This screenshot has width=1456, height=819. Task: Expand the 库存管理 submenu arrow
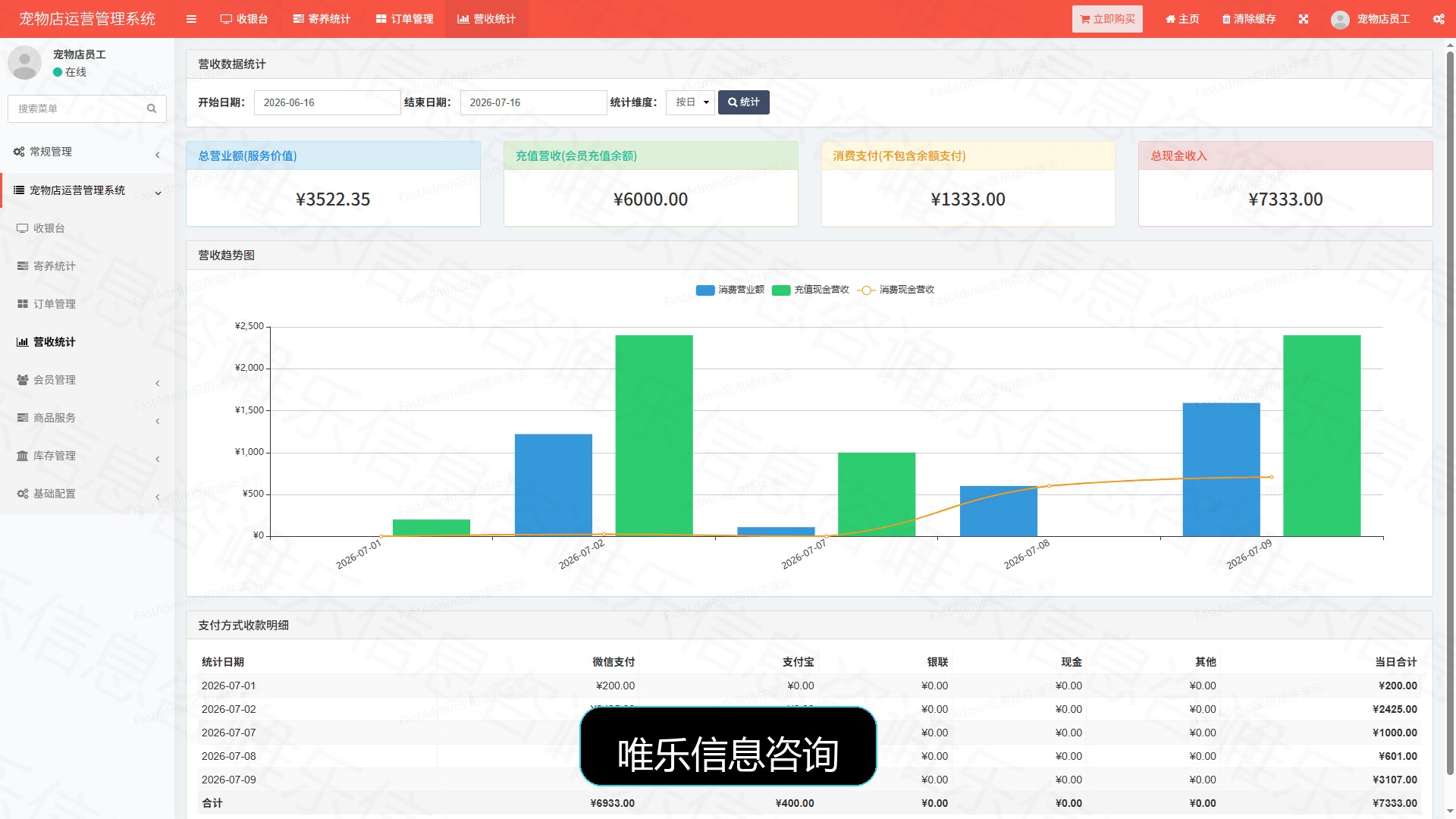(158, 459)
